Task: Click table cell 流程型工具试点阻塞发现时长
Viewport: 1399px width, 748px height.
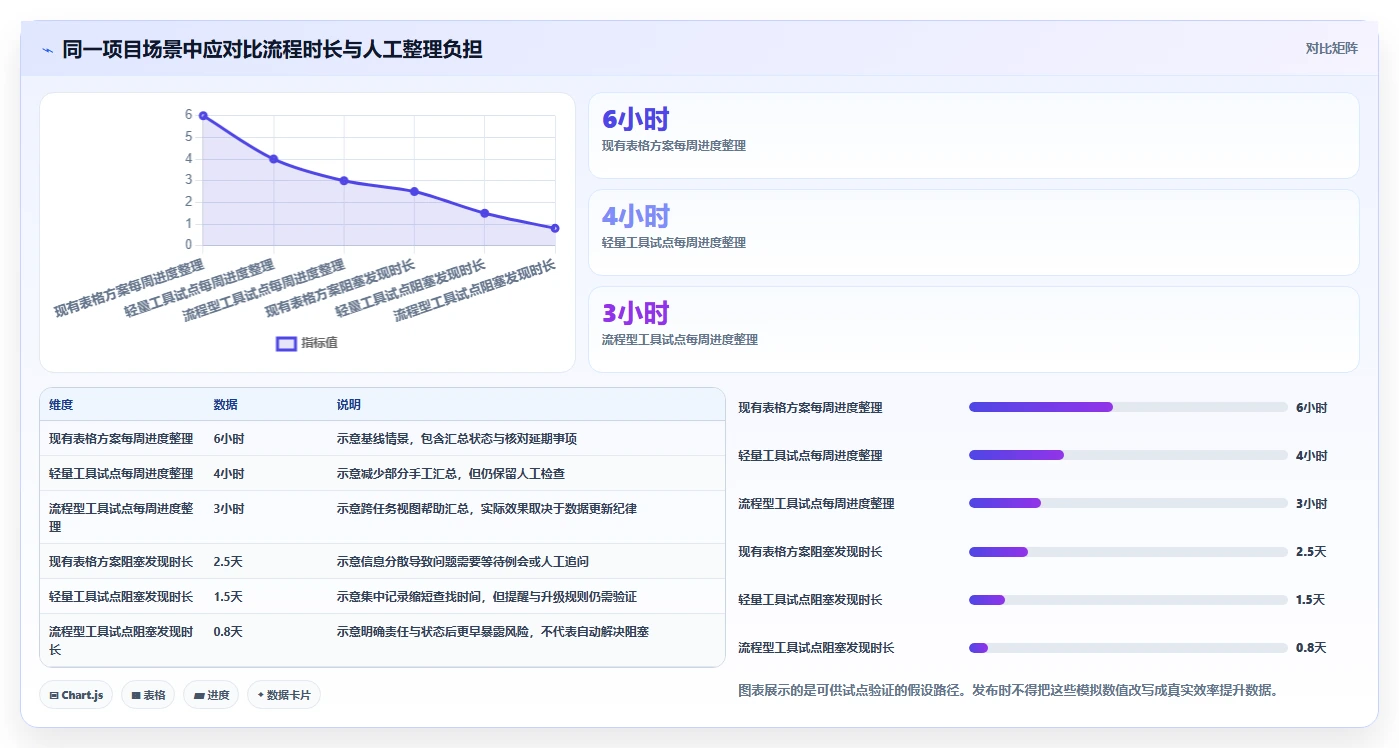Action: [121, 640]
